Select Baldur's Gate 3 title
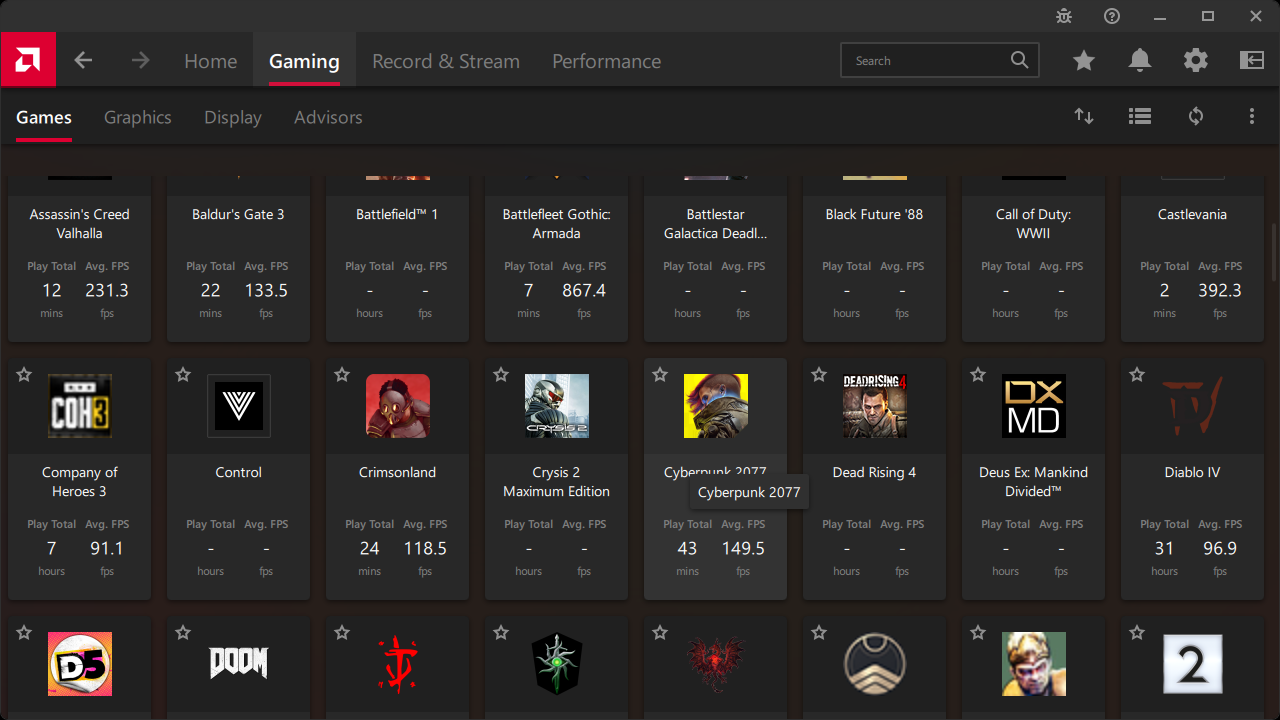The height and width of the screenshot is (720, 1280). click(x=239, y=214)
